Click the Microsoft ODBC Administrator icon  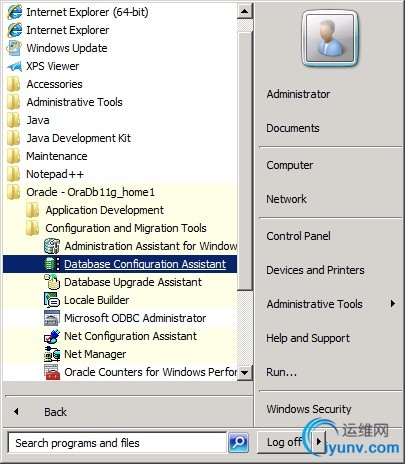coord(52,318)
